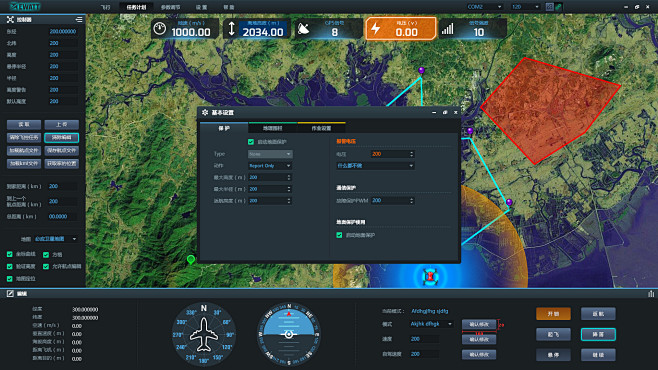Minimize the settings dialog
Viewport: 658px width, 370px height.
coord(434,112)
